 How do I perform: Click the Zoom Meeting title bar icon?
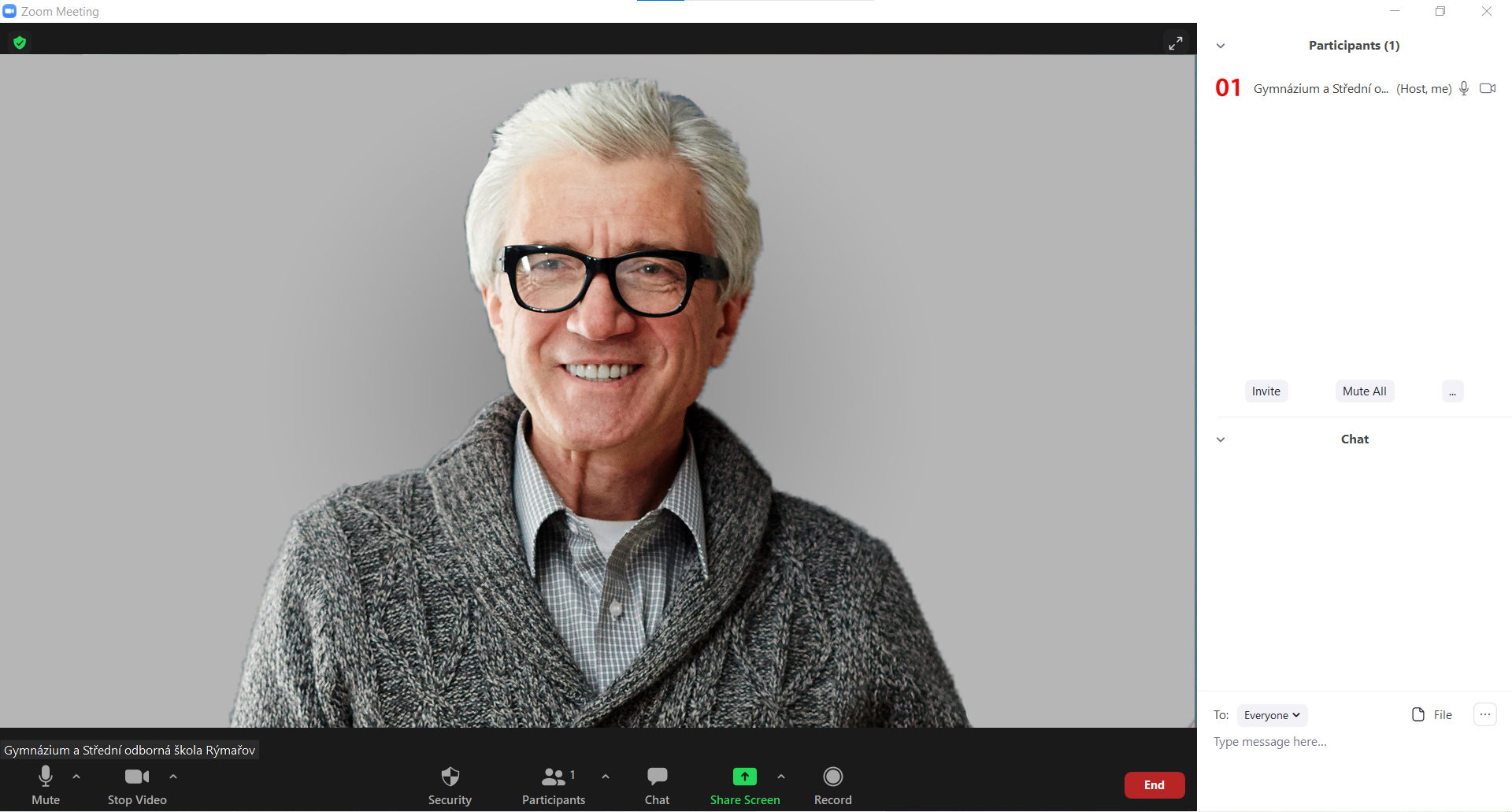coord(9,11)
